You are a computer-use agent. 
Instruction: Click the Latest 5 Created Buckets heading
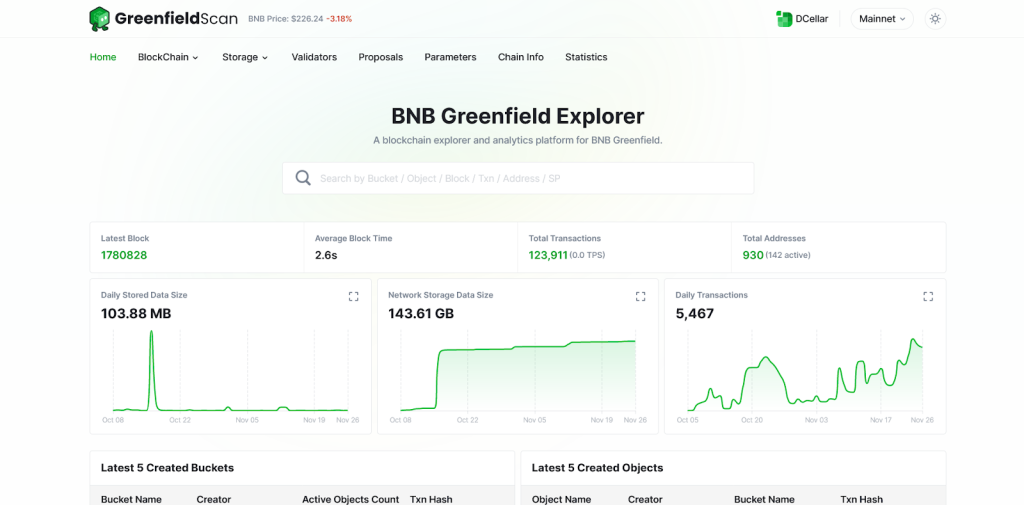coord(167,468)
